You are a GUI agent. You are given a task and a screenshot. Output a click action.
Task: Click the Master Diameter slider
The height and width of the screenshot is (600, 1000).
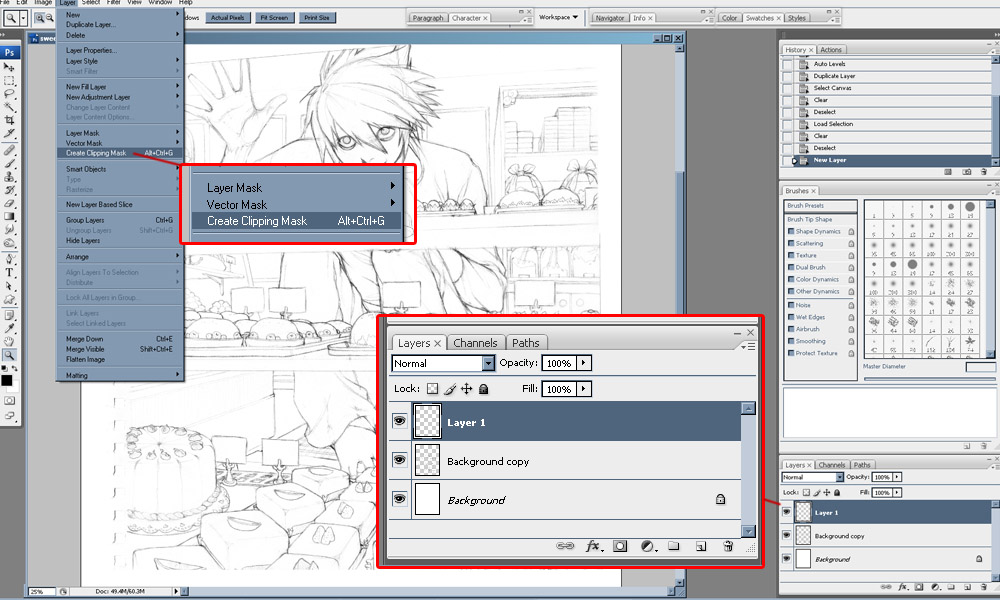point(929,378)
